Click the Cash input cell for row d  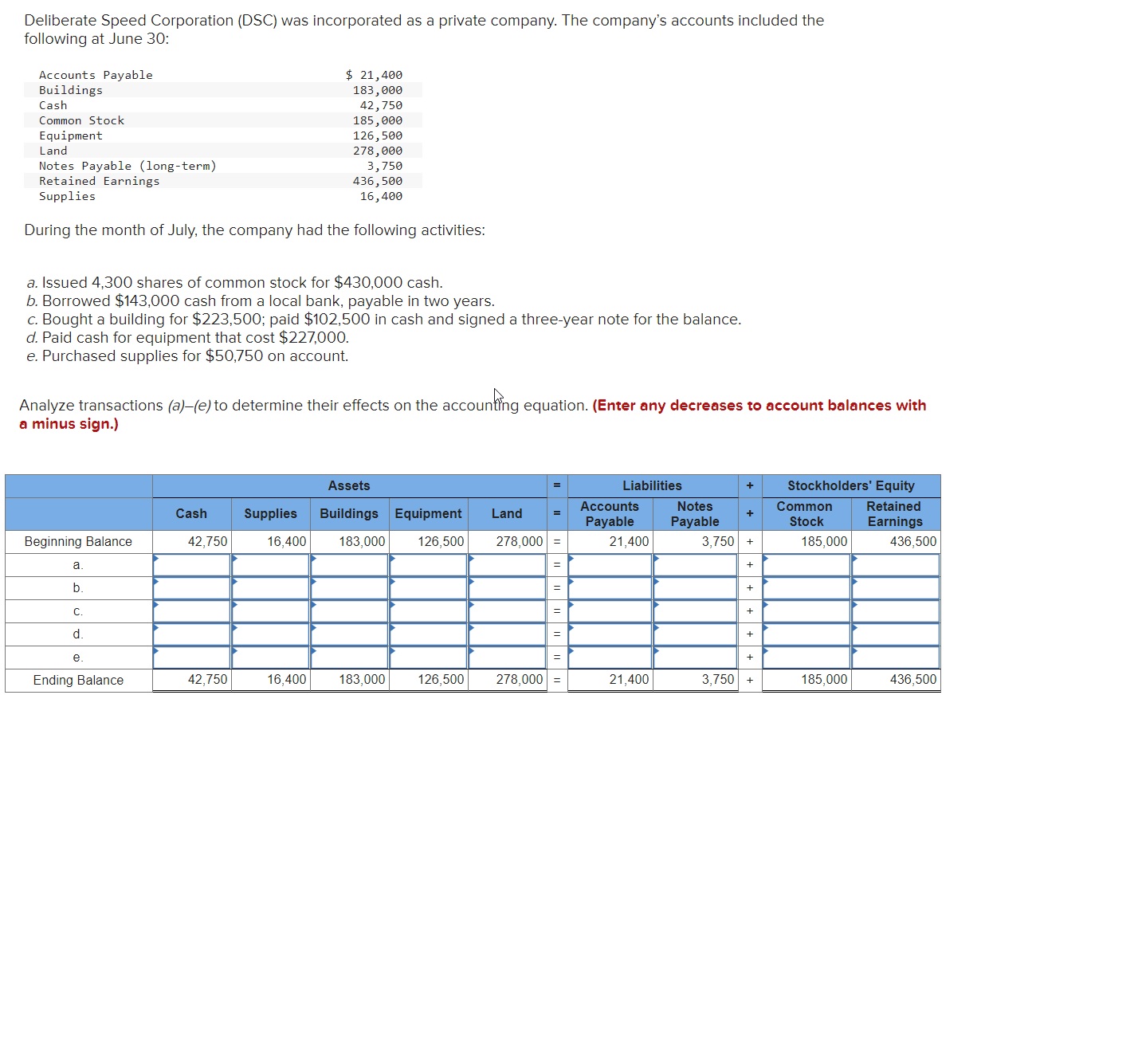[192, 634]
